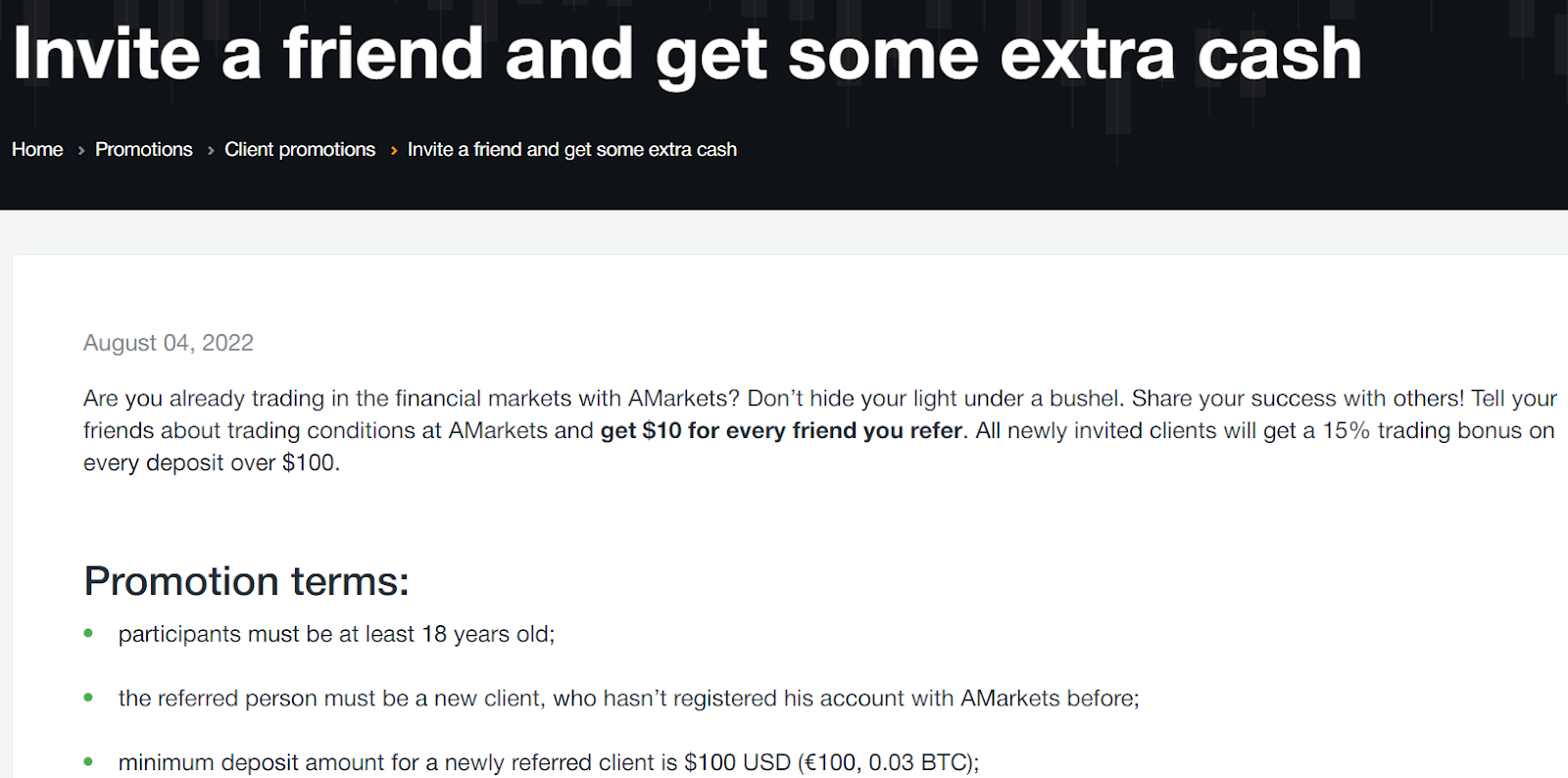1568x778 pixels.
Task: Click the 'August 04, 2022' date text
Action: click(x=169, y=343)
